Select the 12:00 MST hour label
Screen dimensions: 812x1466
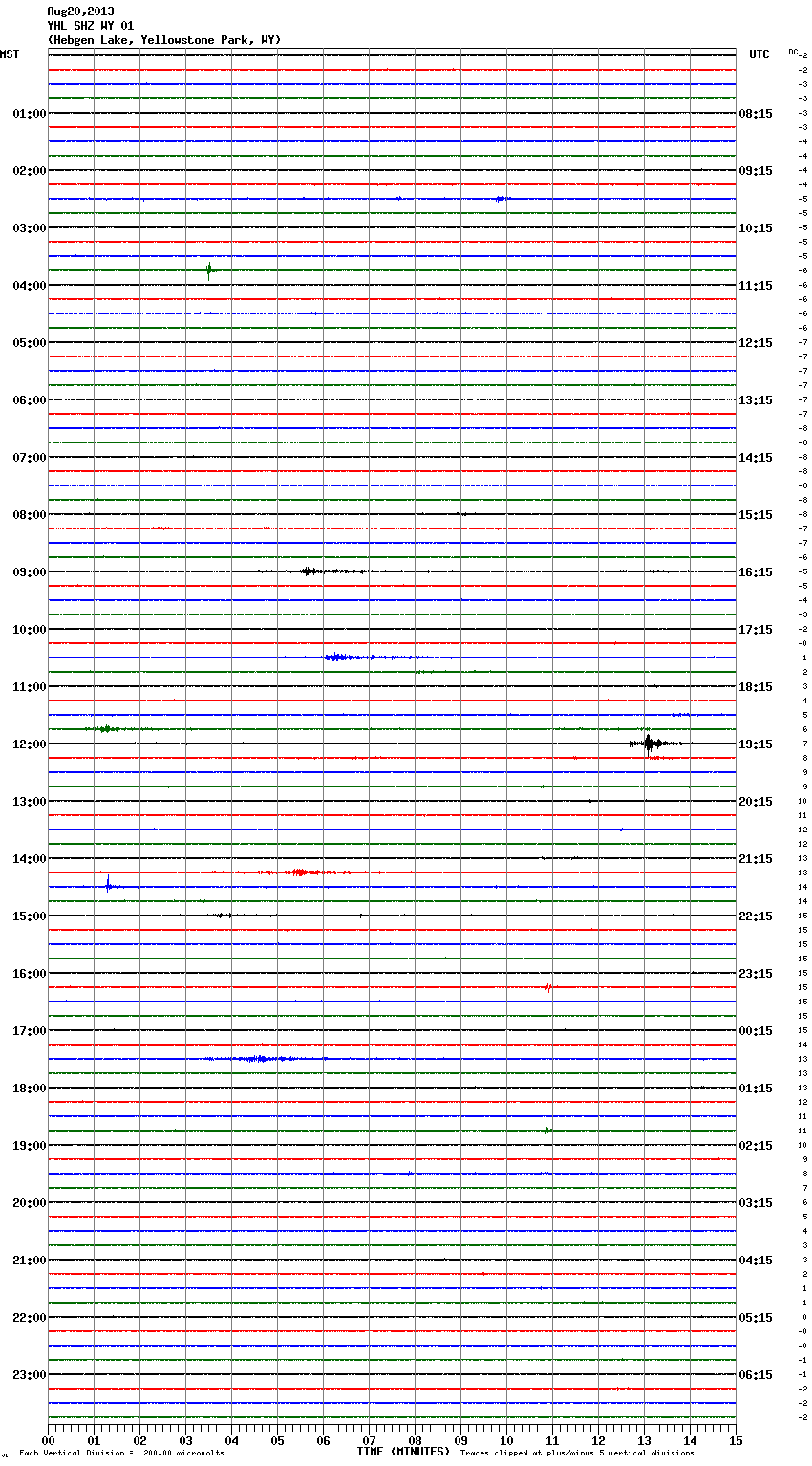pyautogui.click(x=29, y=744)
